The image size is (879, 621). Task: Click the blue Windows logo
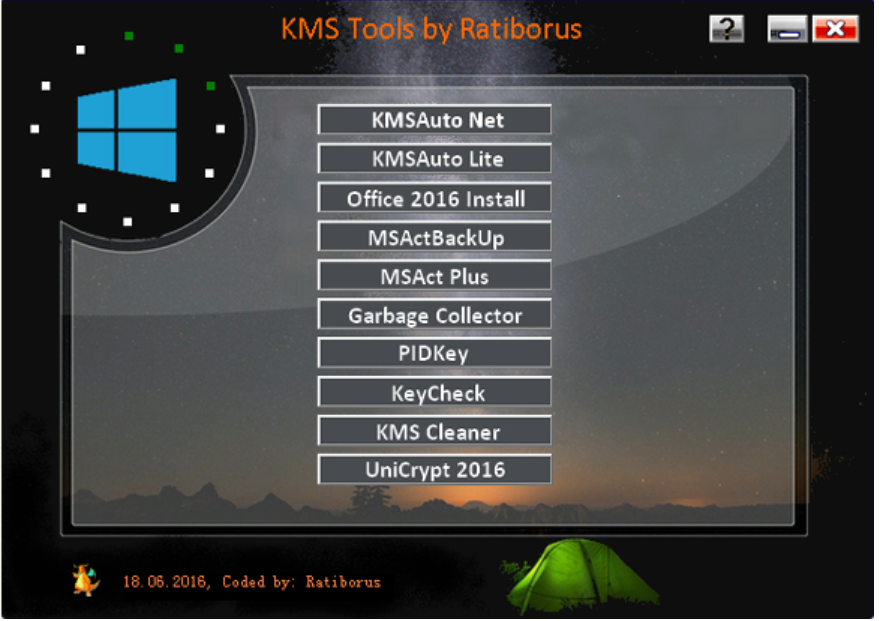[127, 130]
